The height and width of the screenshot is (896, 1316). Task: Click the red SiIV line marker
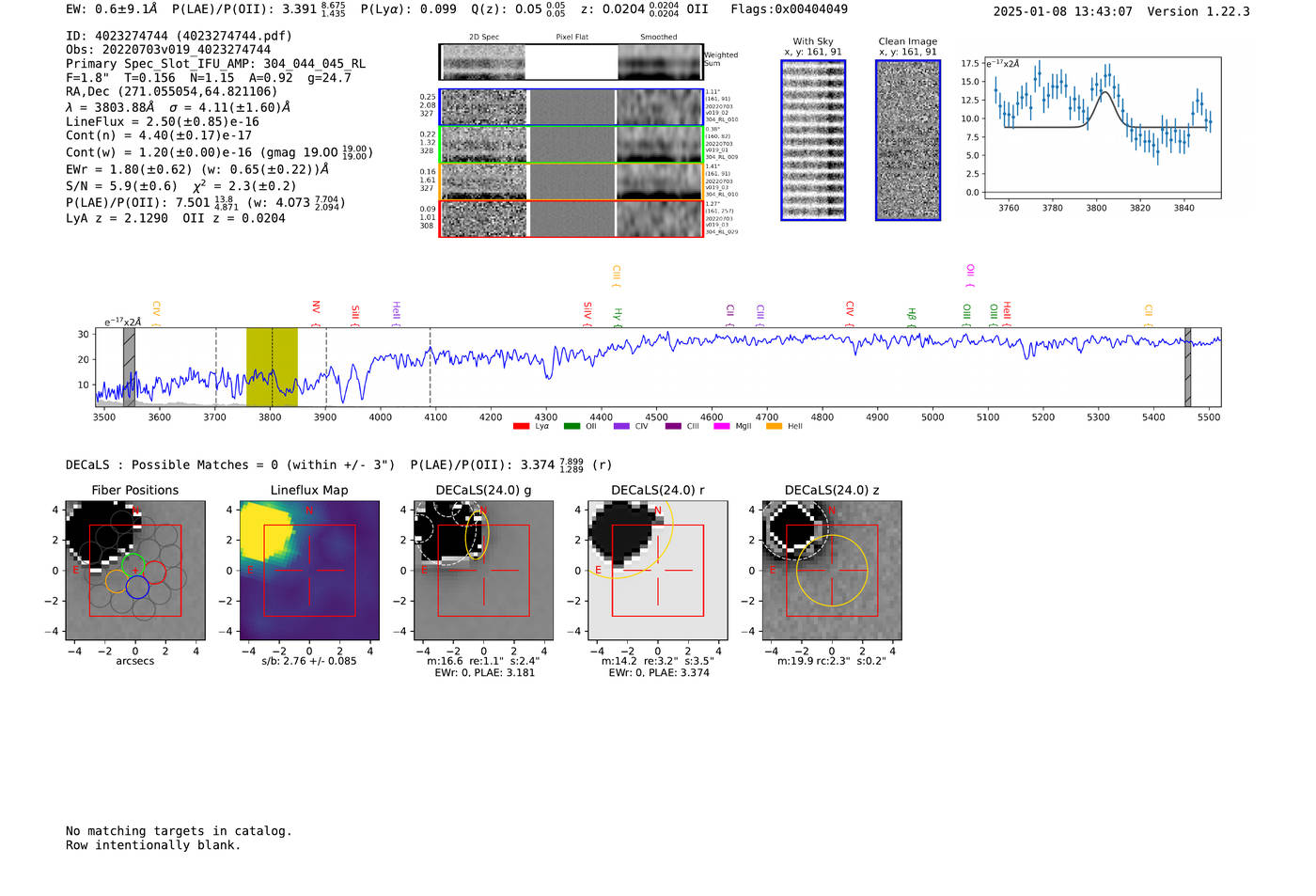[x=587, y=313]
